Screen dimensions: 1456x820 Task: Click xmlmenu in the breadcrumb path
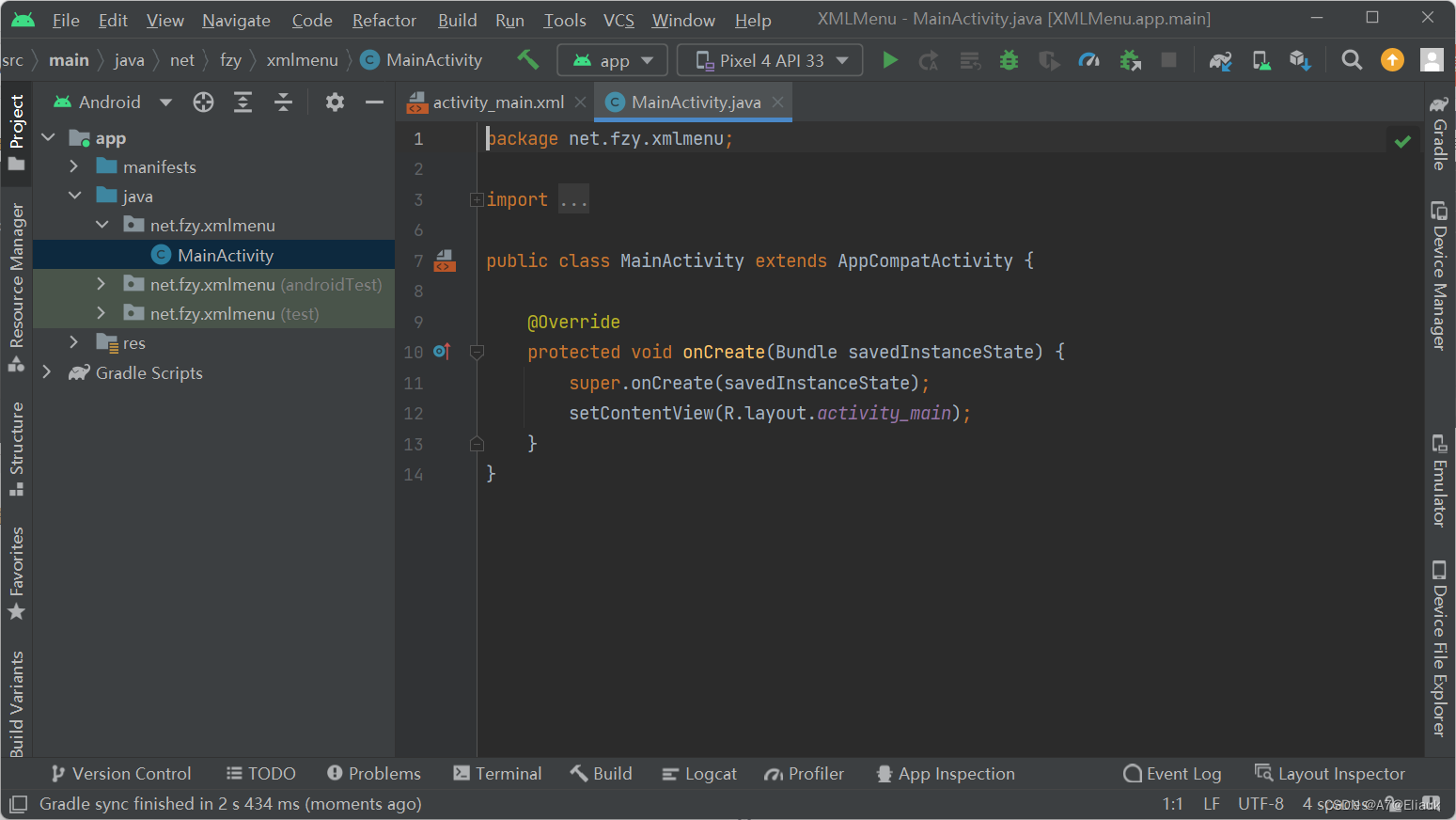[302, 60]
